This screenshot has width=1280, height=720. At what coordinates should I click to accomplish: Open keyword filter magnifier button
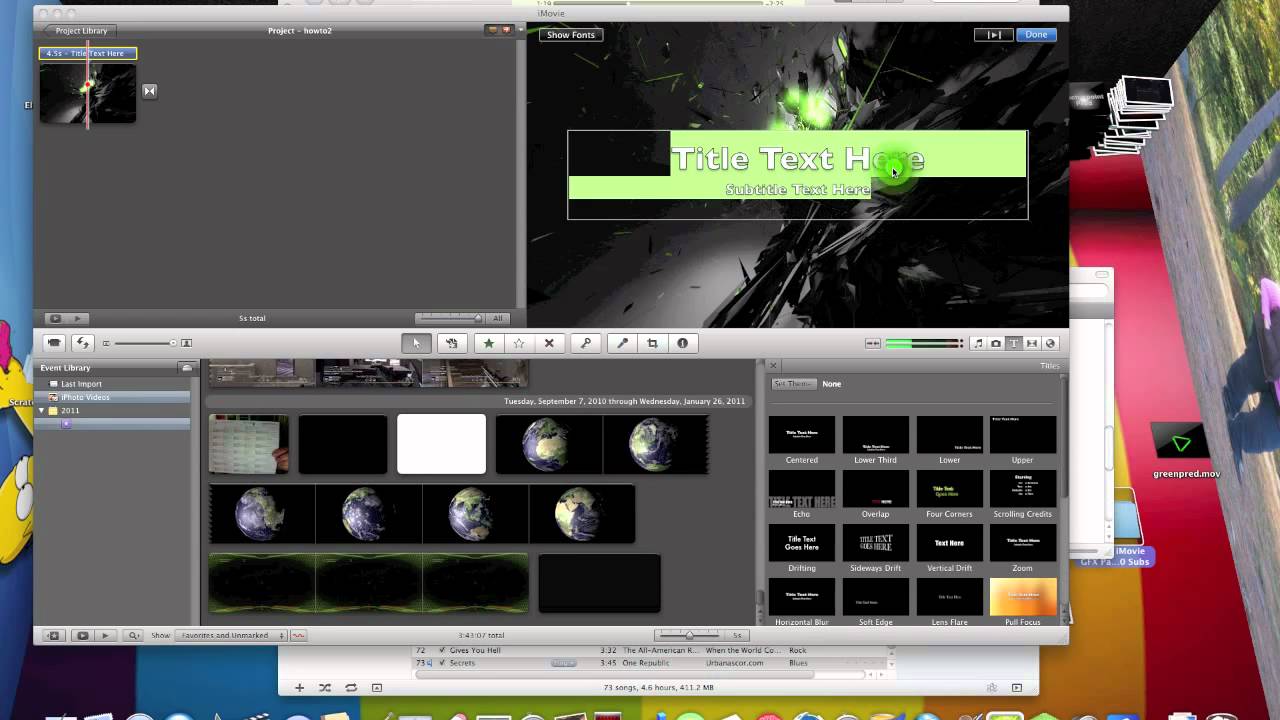coord(133,635)
